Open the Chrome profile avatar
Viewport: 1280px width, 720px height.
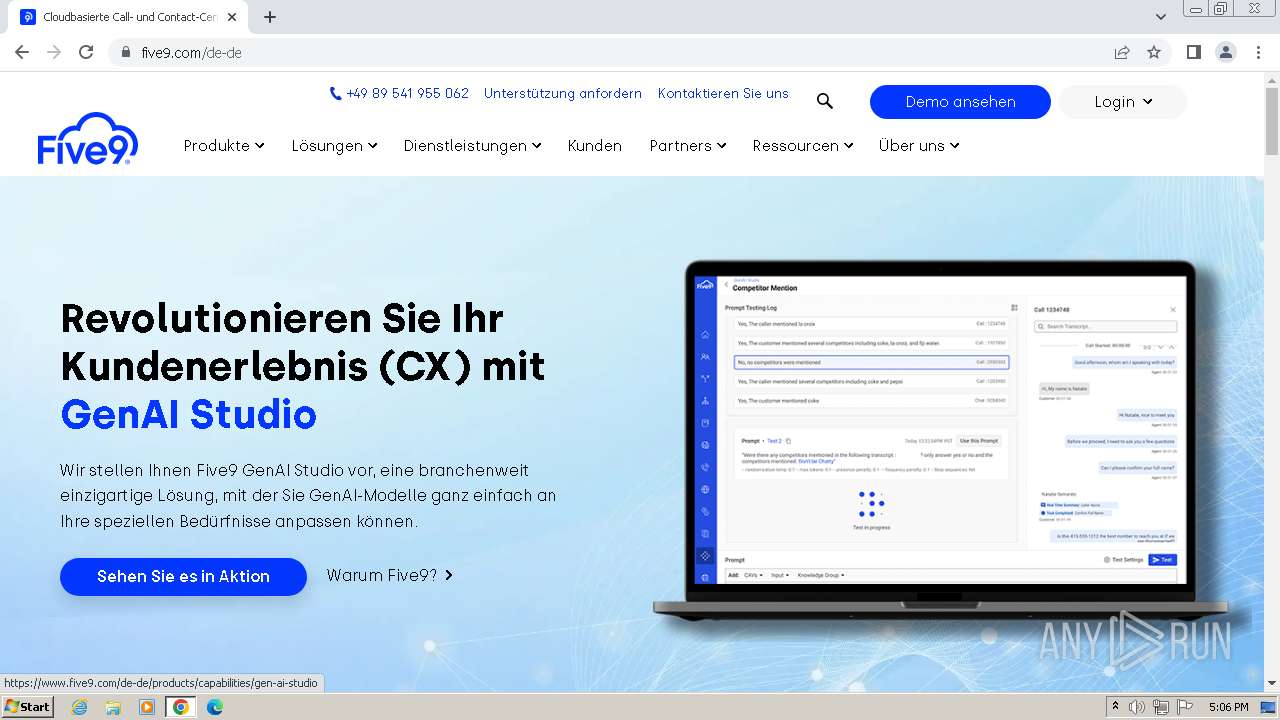point(1225,52)
